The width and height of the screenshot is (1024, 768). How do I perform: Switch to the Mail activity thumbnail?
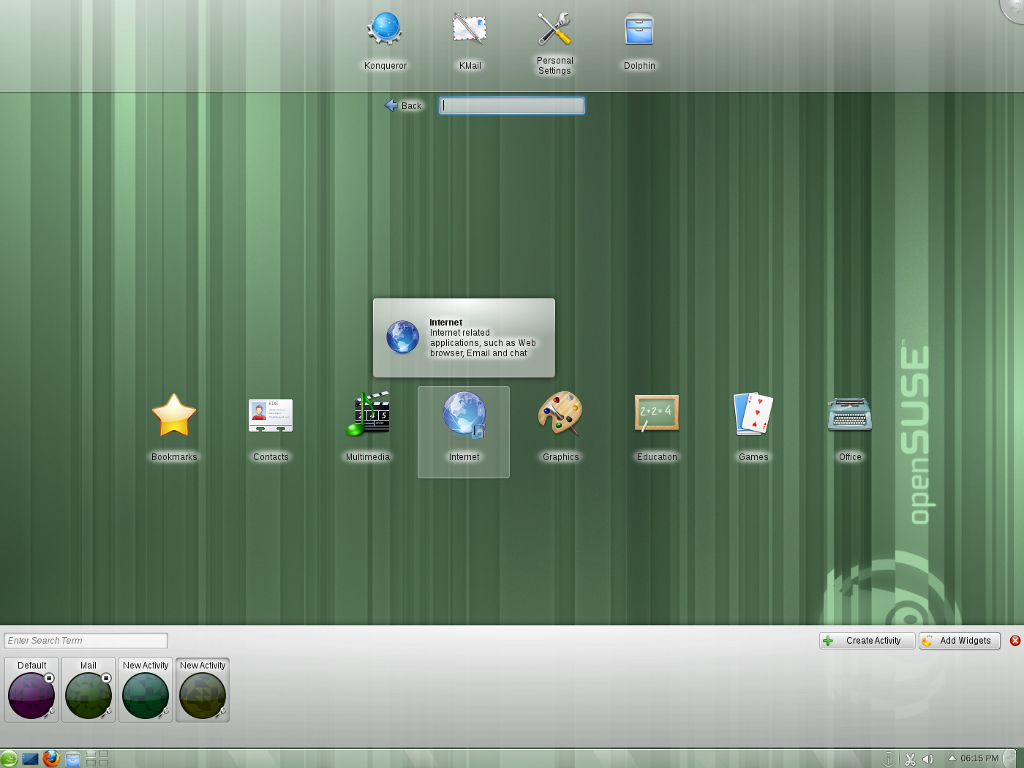tap(88, 694)
